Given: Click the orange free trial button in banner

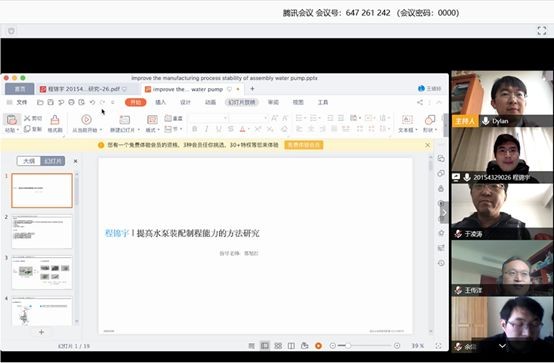Looking at the screenshot, I should coord(304,145).
